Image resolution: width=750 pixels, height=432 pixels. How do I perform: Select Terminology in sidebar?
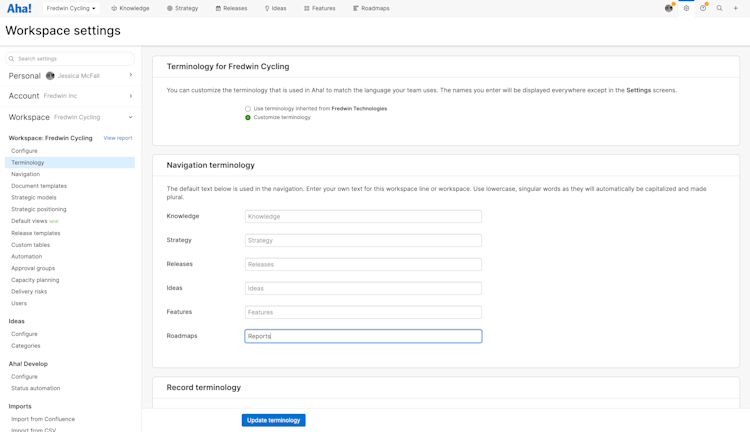click(x=70, y=163)
